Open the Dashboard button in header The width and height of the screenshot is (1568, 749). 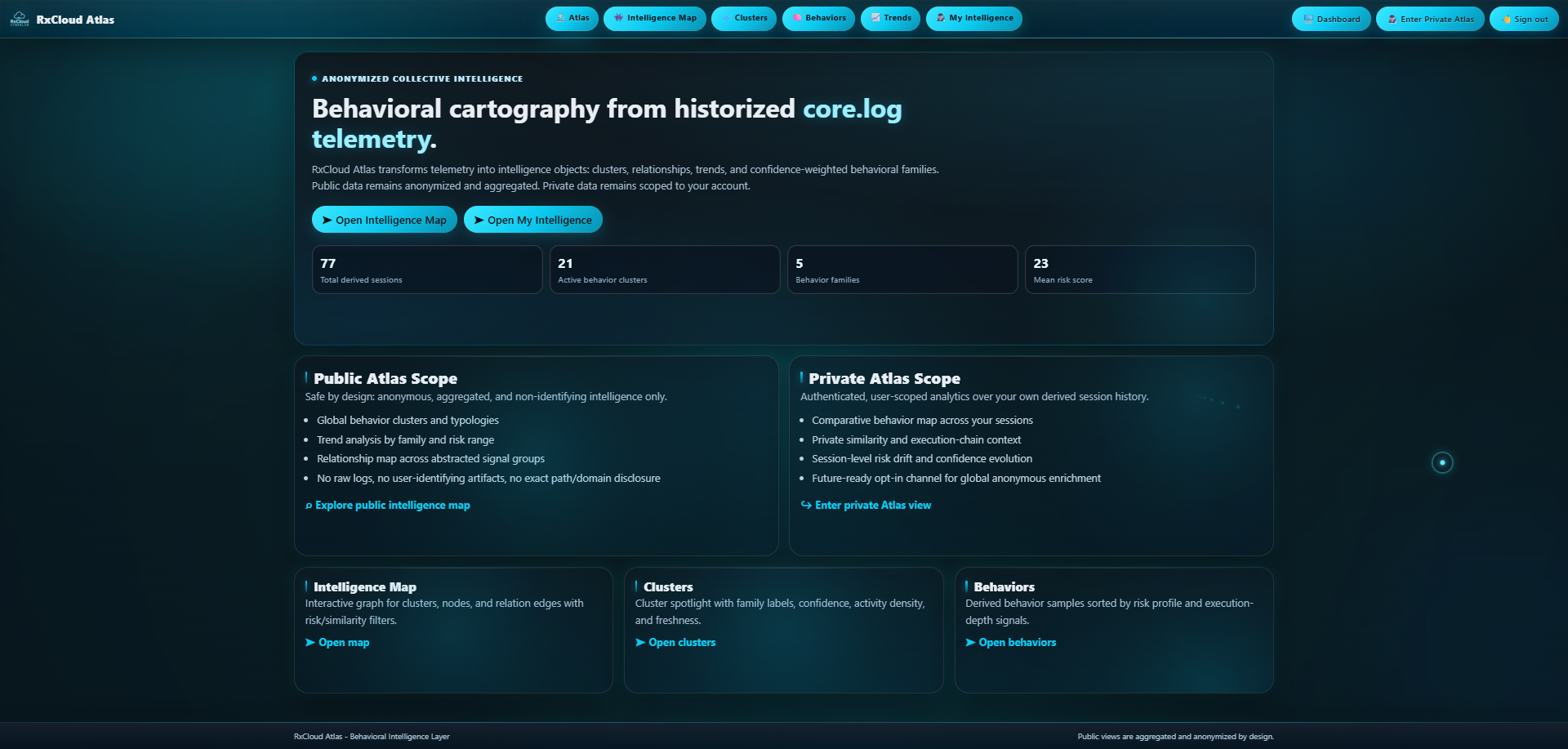tap(1331, 19)
